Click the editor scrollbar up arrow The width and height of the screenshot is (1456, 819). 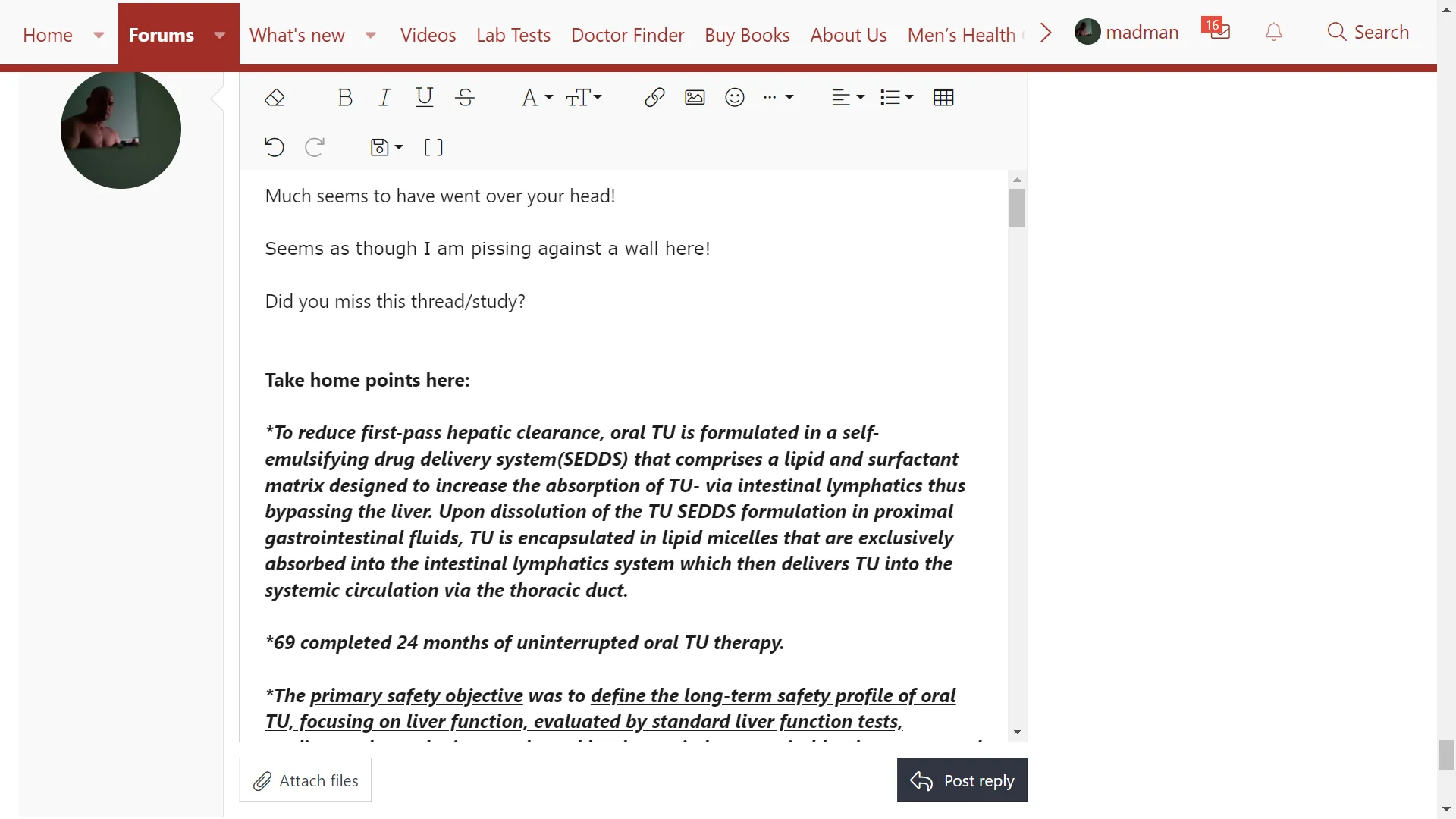point(1018,180)
